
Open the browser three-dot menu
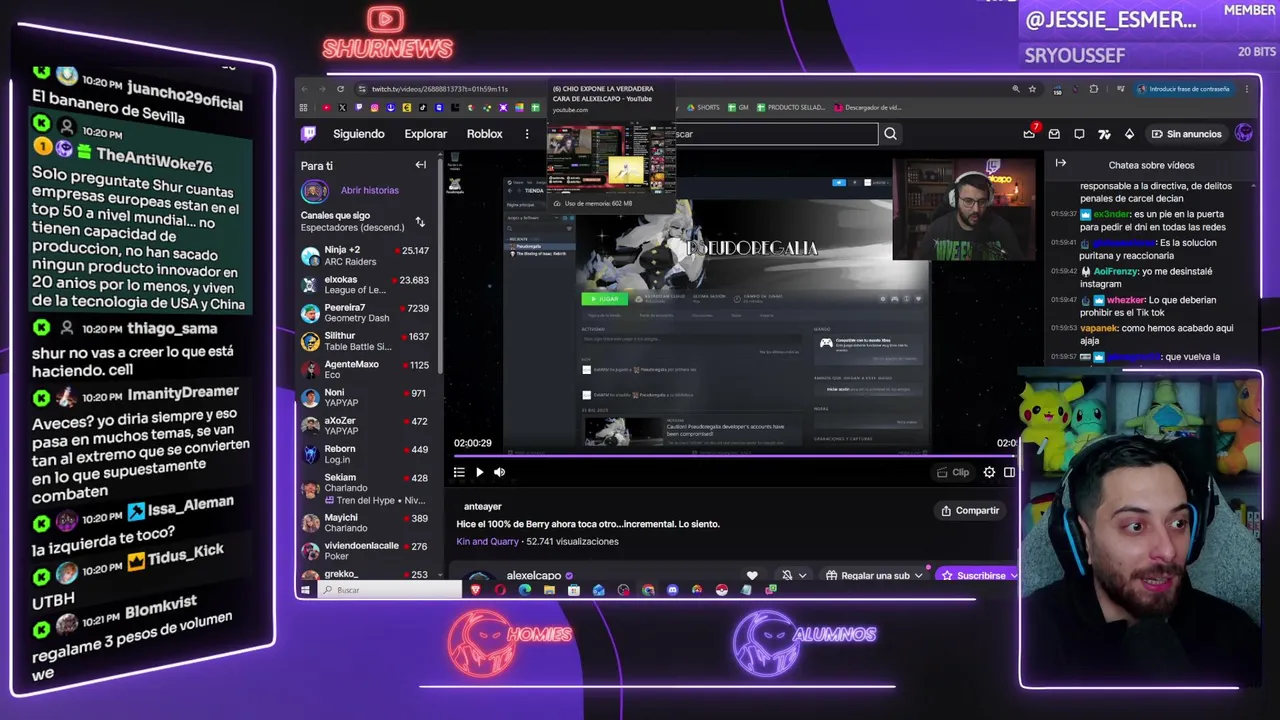coord(1247,89)
